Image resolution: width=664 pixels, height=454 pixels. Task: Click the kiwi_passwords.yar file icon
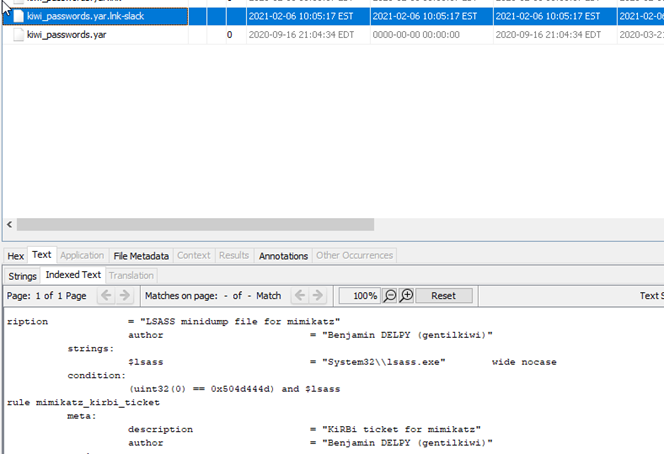18,34
